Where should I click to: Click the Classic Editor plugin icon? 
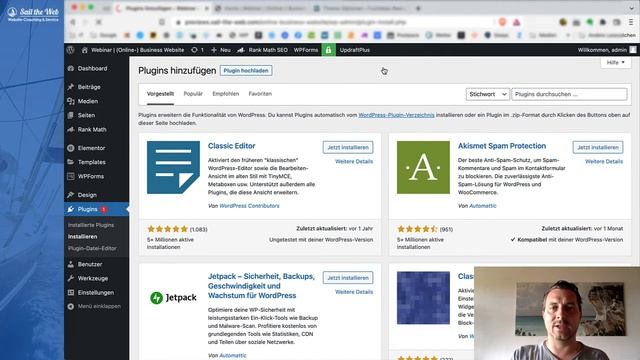(x=173, y=167)
